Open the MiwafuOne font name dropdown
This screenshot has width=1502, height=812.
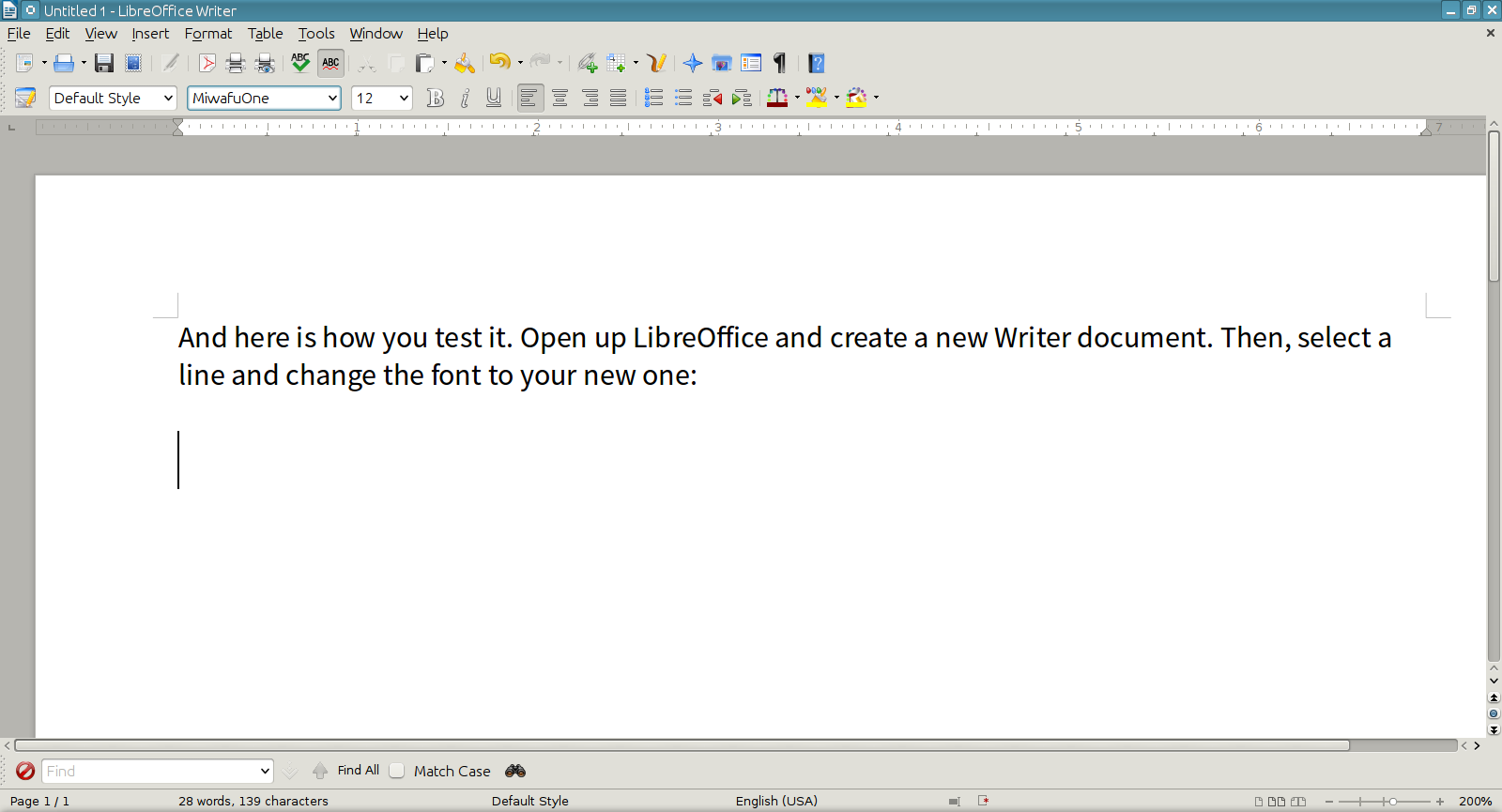click(x=332, y=98)
